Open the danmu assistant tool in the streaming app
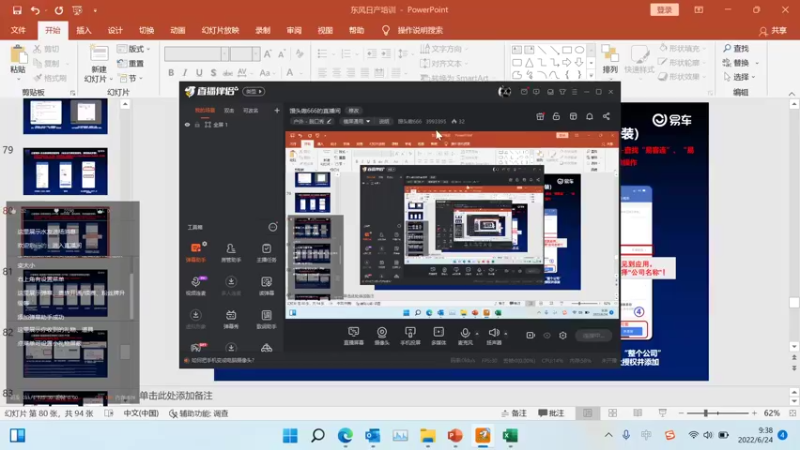800x450 pixels. pos(196,253)
